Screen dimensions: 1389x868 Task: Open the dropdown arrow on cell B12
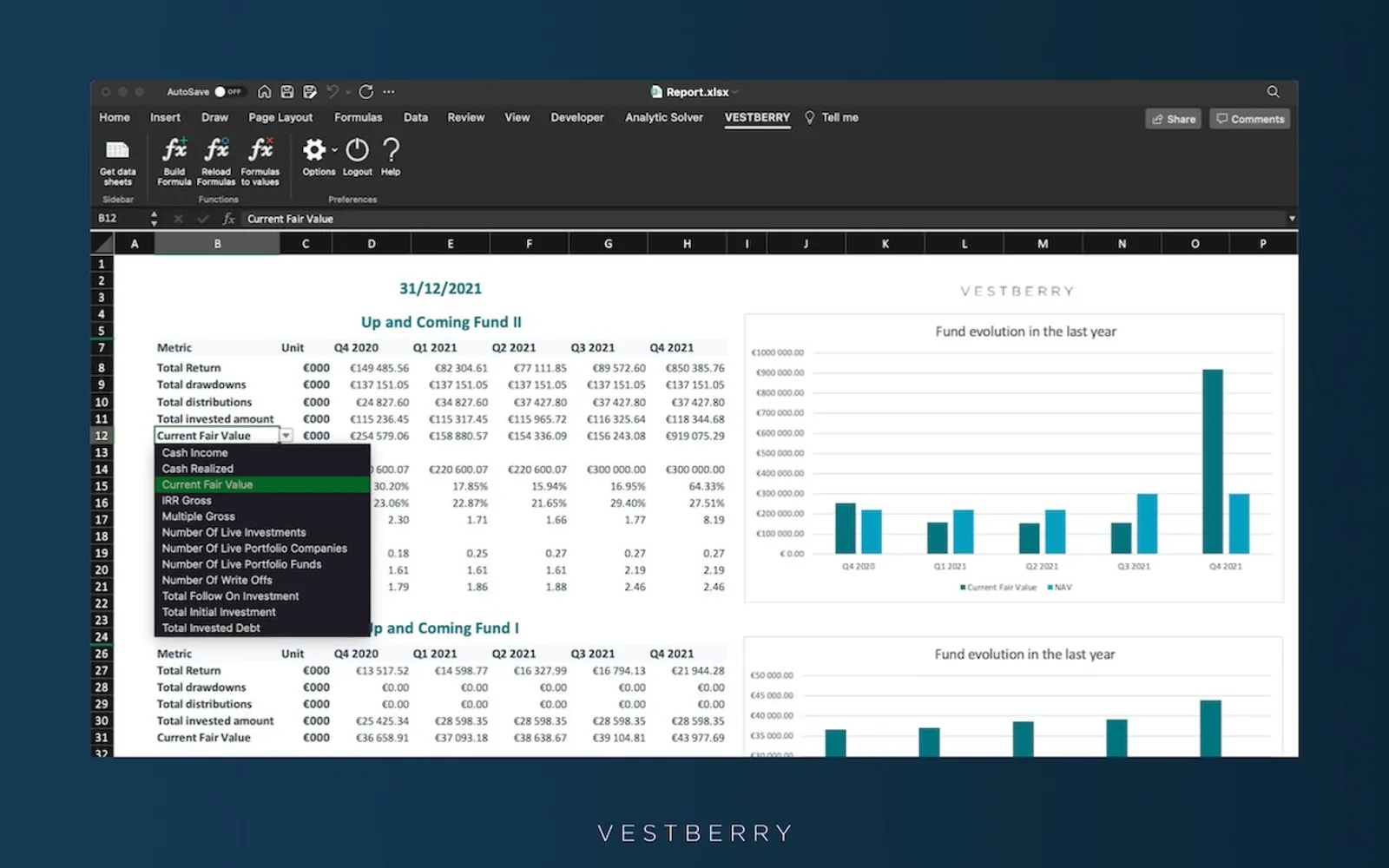tap(286, 436)
